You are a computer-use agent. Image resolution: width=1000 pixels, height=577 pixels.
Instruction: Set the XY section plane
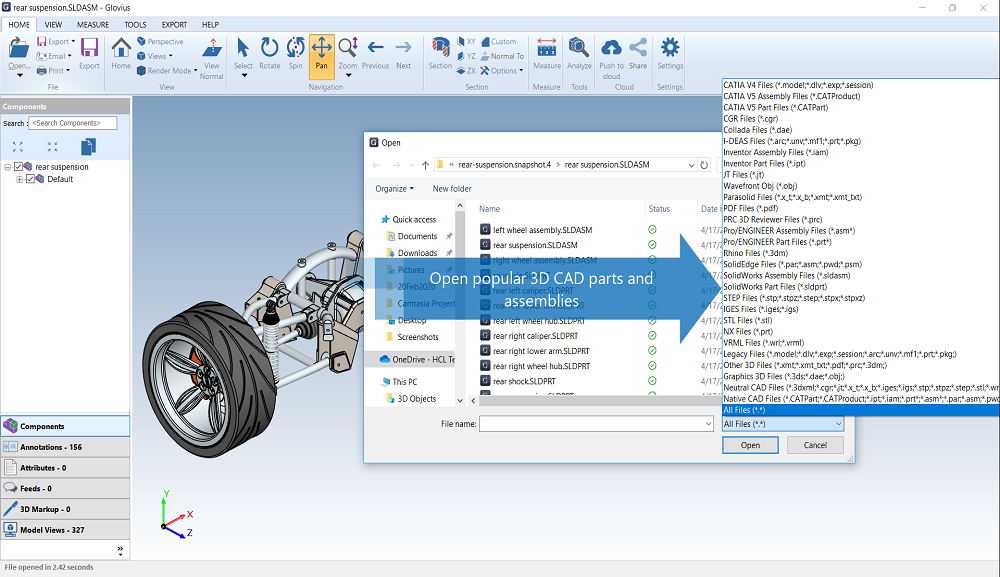(x=466, y=41)
